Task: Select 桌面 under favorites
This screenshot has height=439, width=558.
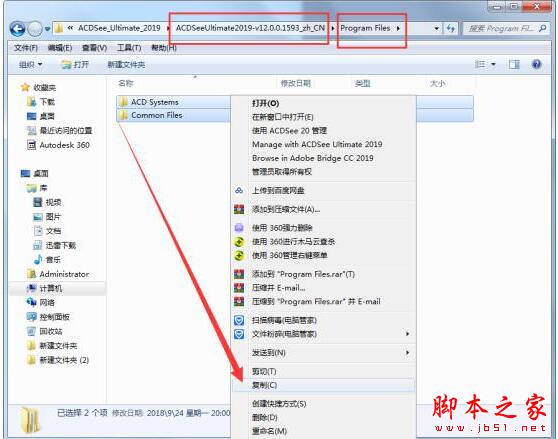Action: [41, 116]
